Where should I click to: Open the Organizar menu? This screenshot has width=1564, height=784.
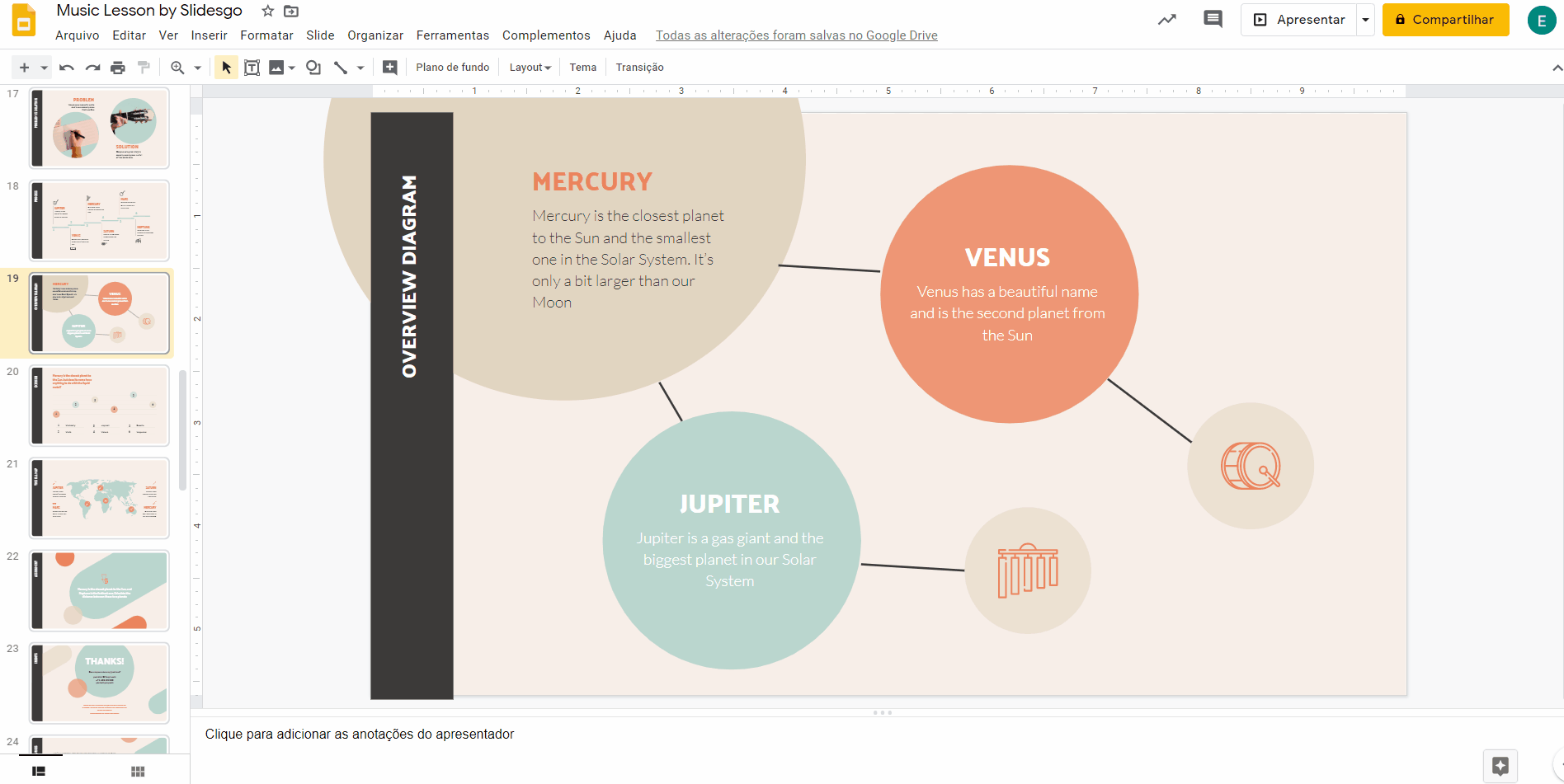coord(375,35)
